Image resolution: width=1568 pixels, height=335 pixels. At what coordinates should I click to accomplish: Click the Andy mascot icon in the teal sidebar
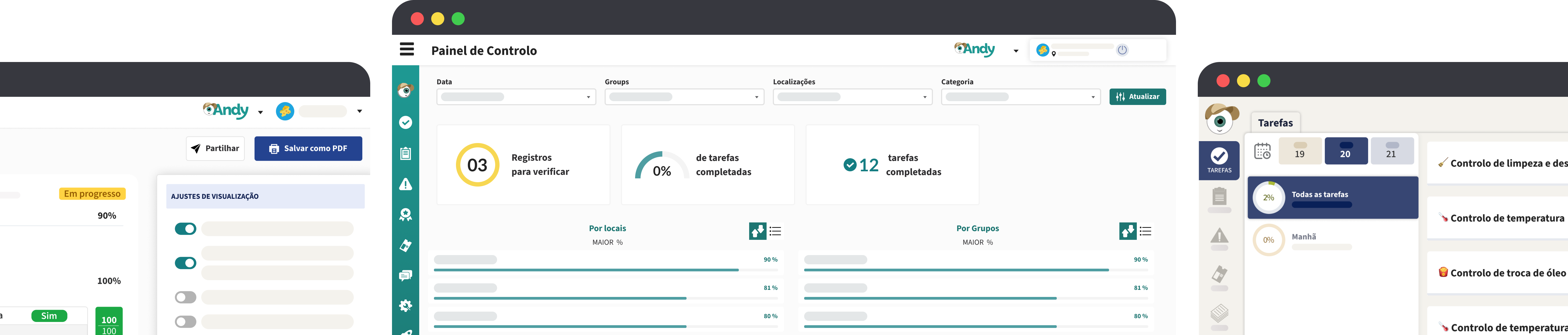(x=405, y=91)
